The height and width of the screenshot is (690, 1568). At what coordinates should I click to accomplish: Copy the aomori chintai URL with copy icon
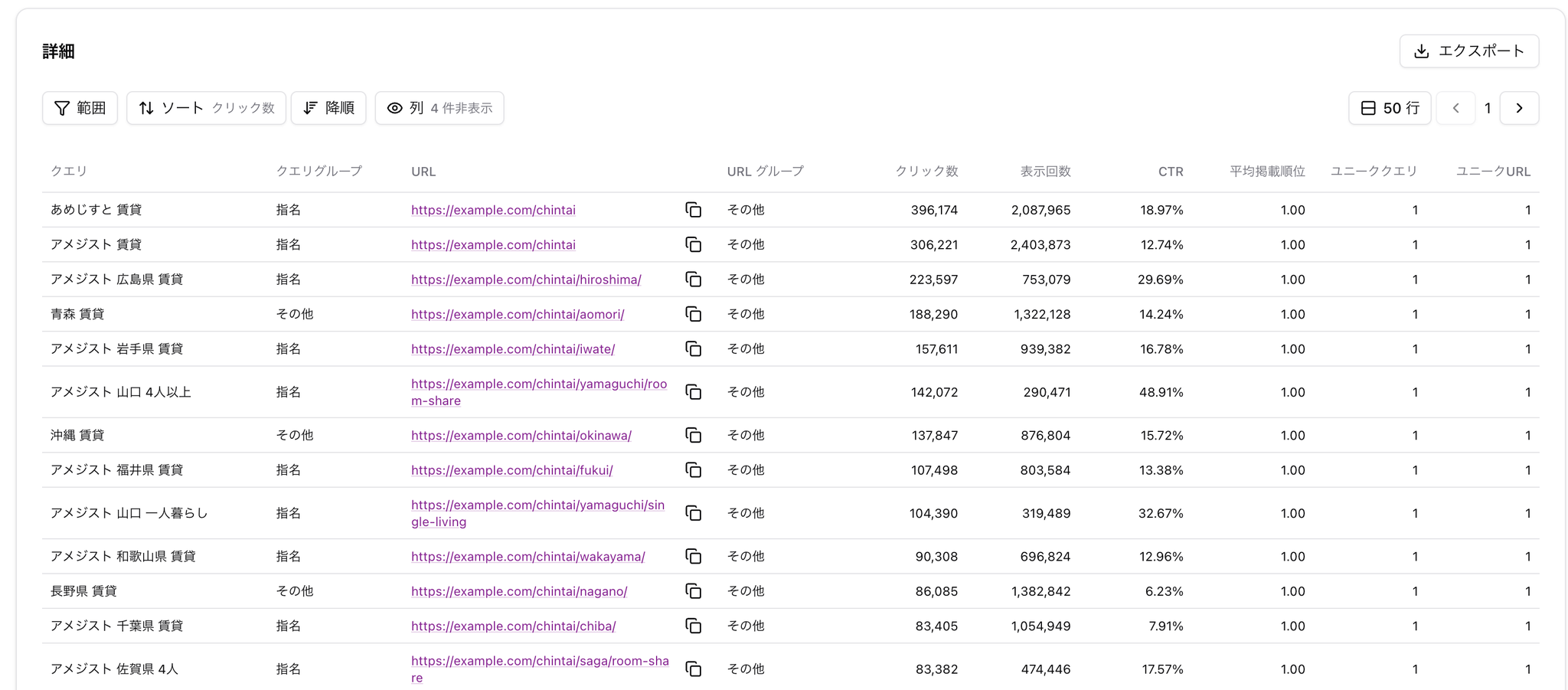(694, 314)
